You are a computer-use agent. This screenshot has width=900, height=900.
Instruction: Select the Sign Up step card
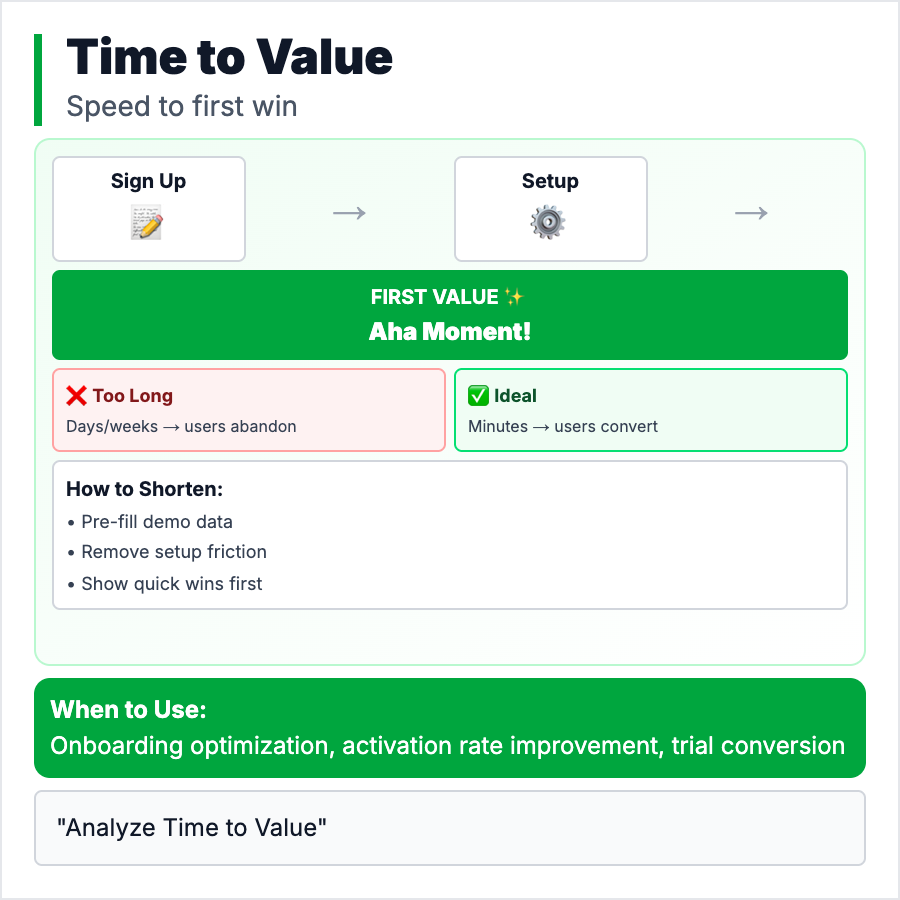(x=149, y=209)
